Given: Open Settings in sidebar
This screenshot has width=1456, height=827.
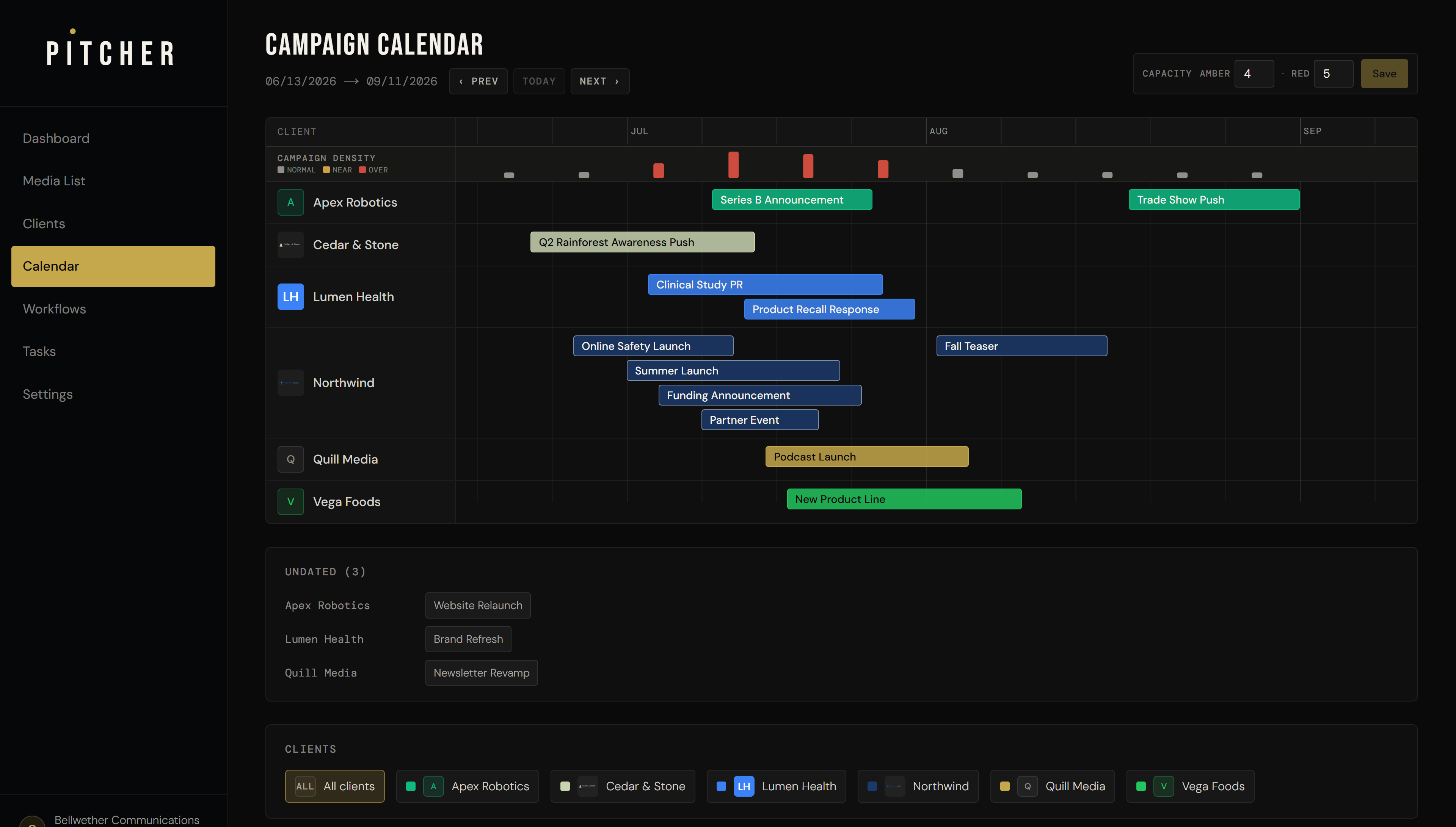Looking at the screenshot, I should pyautogui.click(x=113, y=394).
